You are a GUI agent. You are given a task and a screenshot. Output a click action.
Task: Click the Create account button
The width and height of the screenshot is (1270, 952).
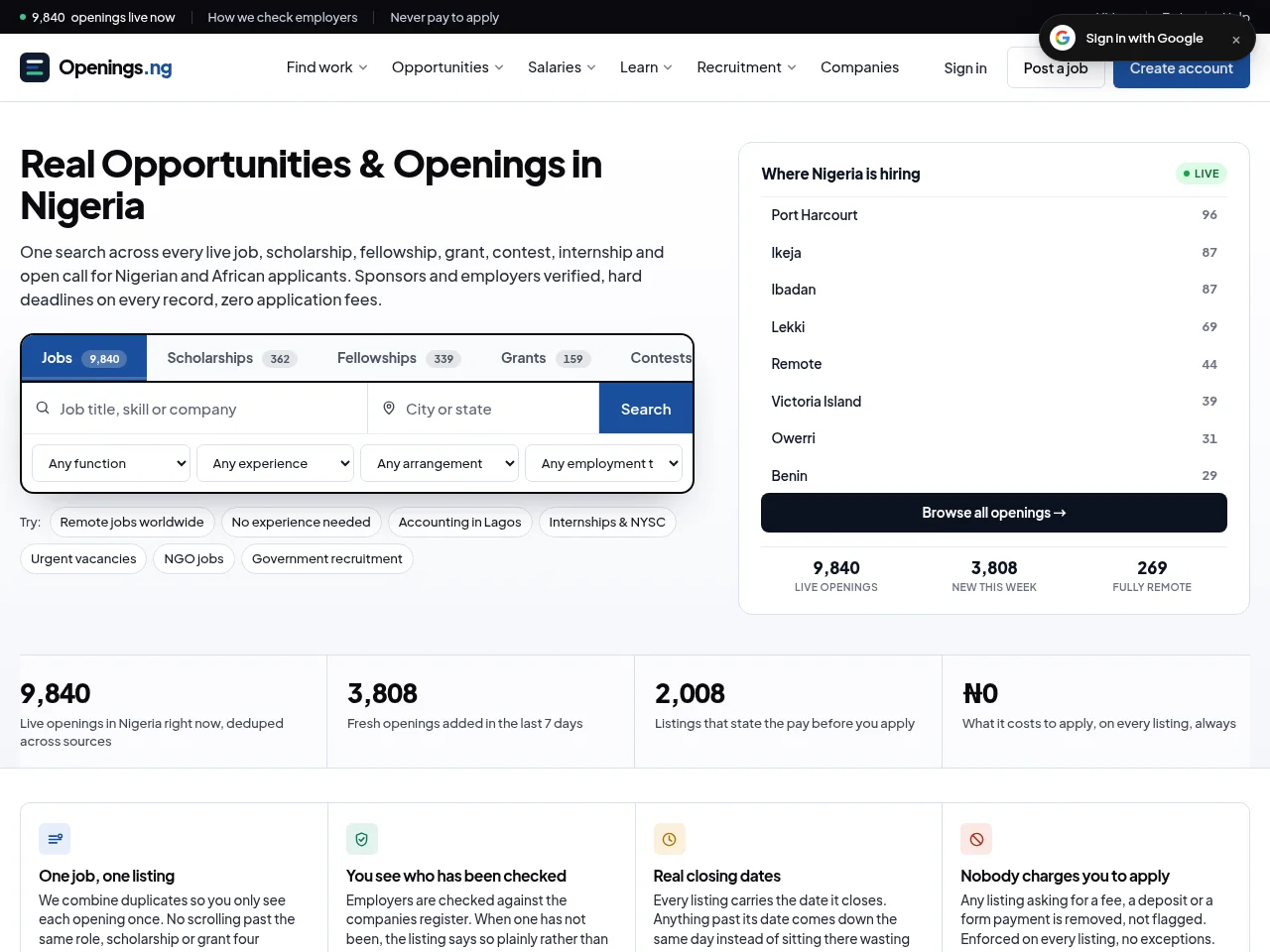coord(1181,67)
